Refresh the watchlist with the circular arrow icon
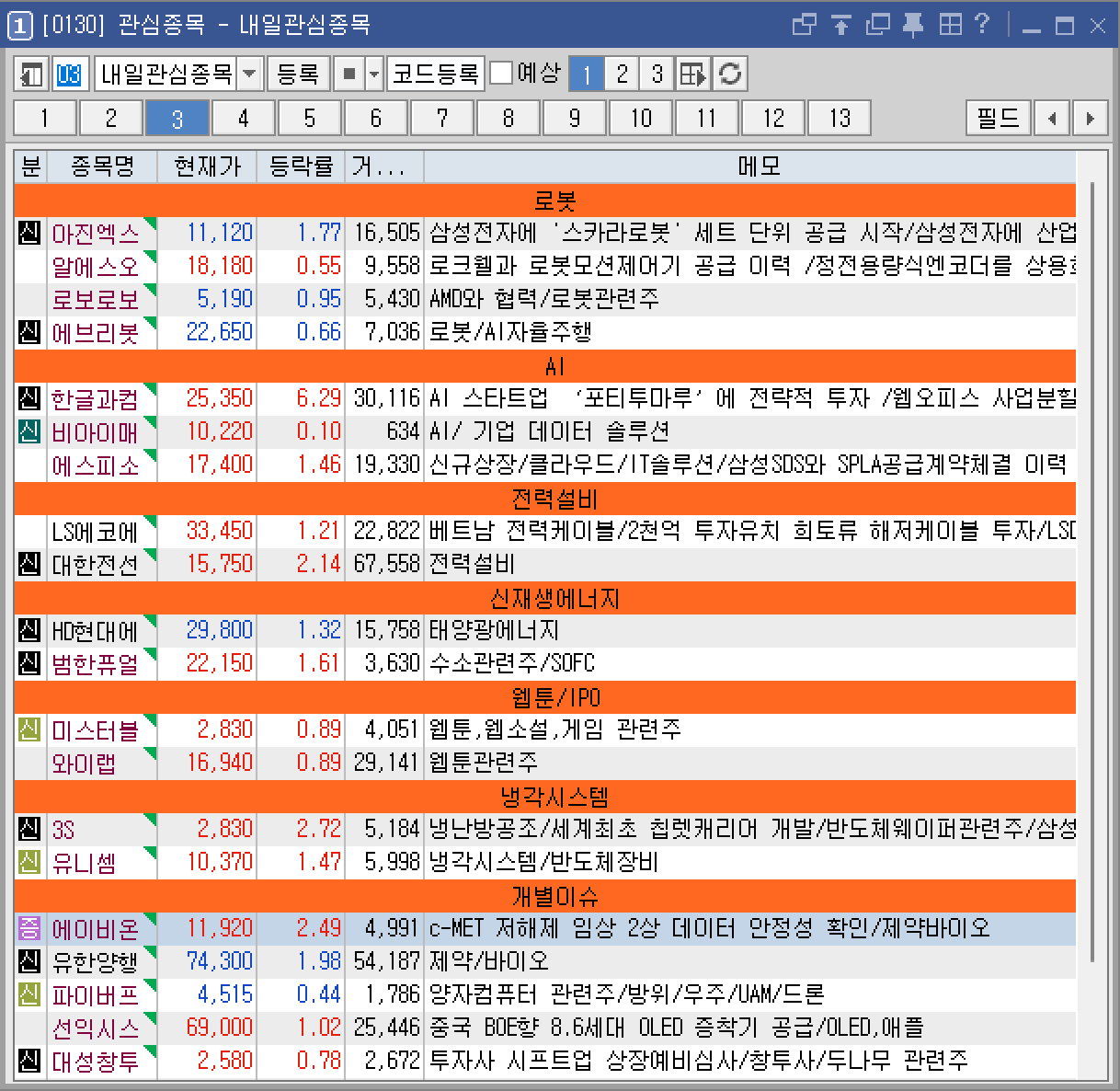 (730, 74)
